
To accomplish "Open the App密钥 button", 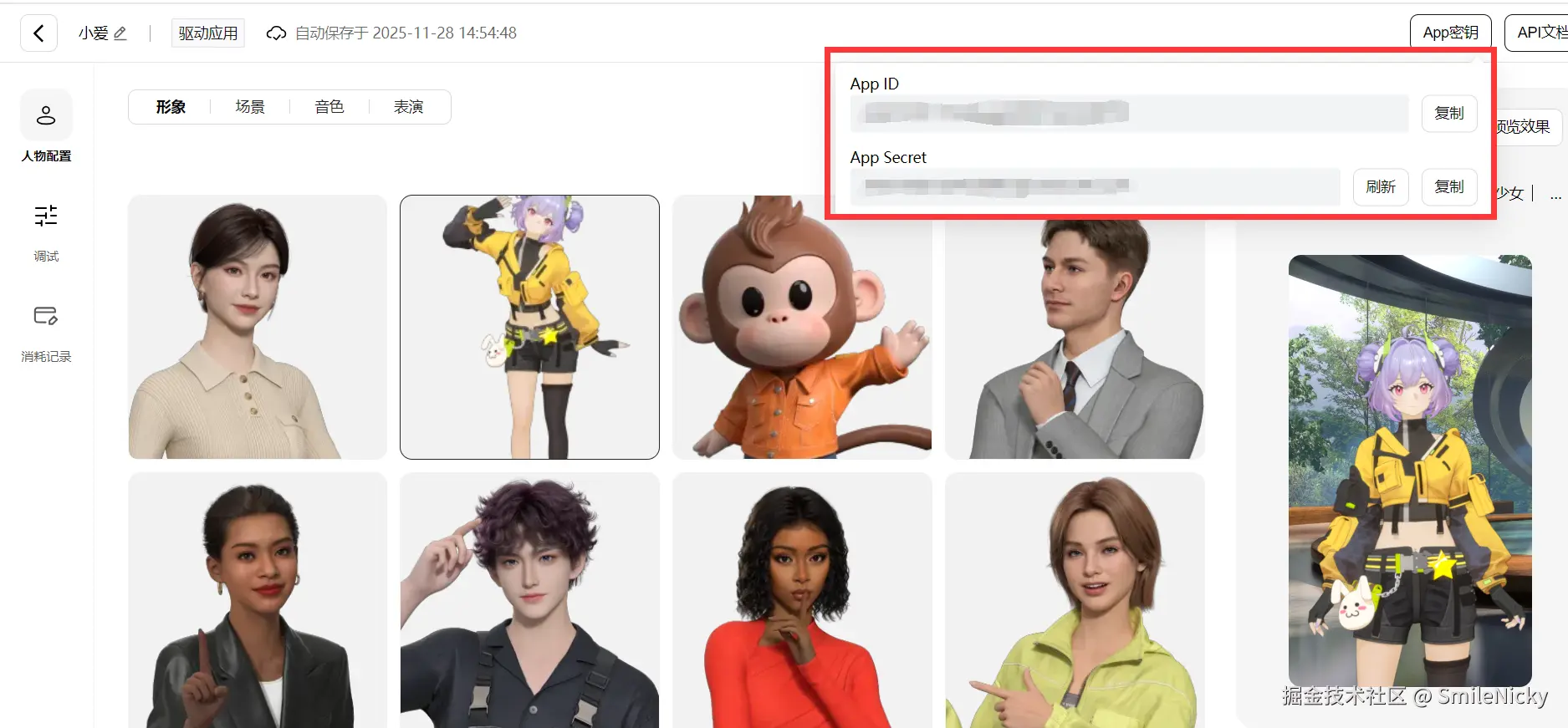I will pyautogui.click(x=1451, y=33).
